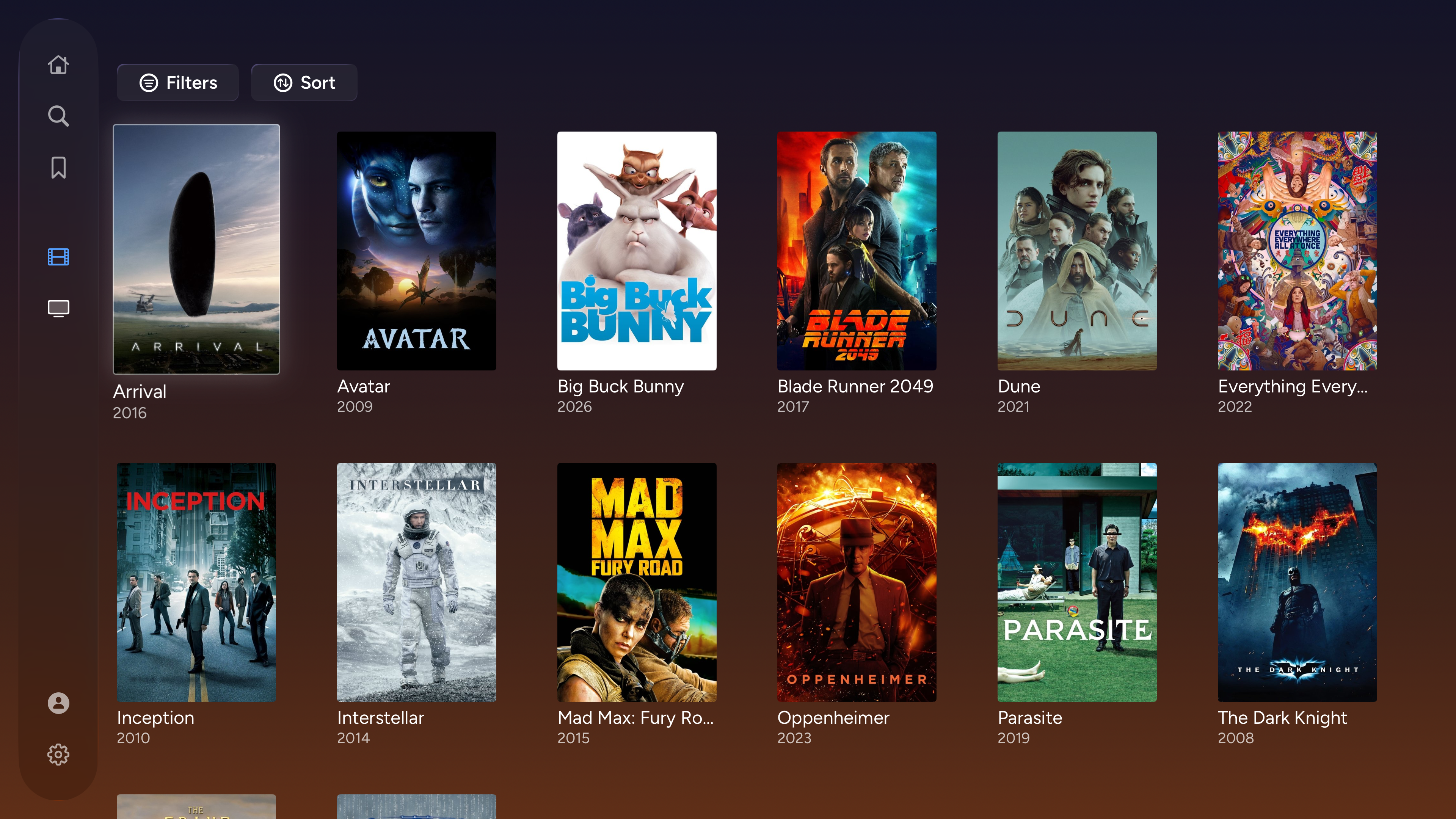Select the Arrival movie poster
1456x819 pixels.
coord(196,249)
